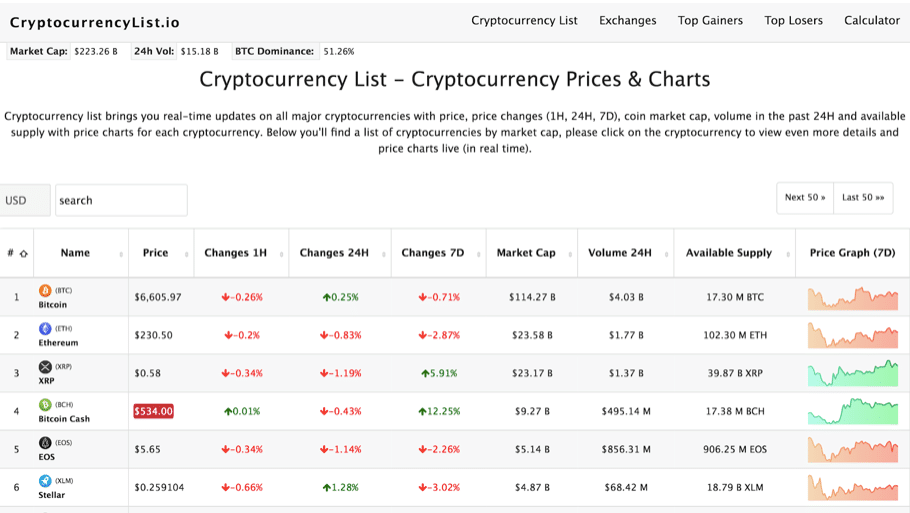This screenshot has width=910, height=513.
Task: Click the Bitcoin Cash coin logo icon
Action: [45, 404]
